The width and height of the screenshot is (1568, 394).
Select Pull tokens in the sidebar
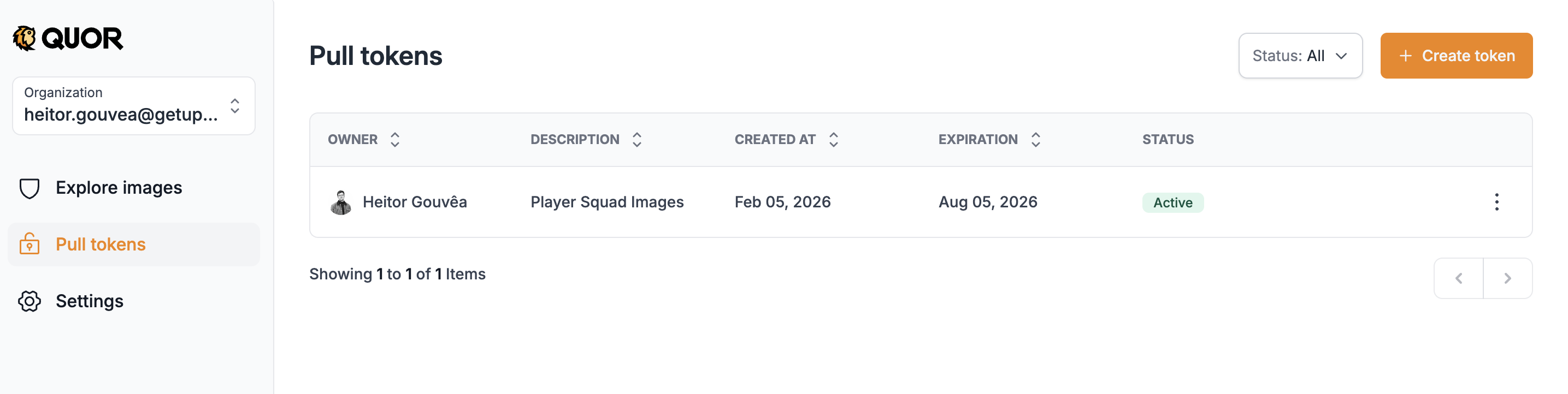tap(101, 244)
